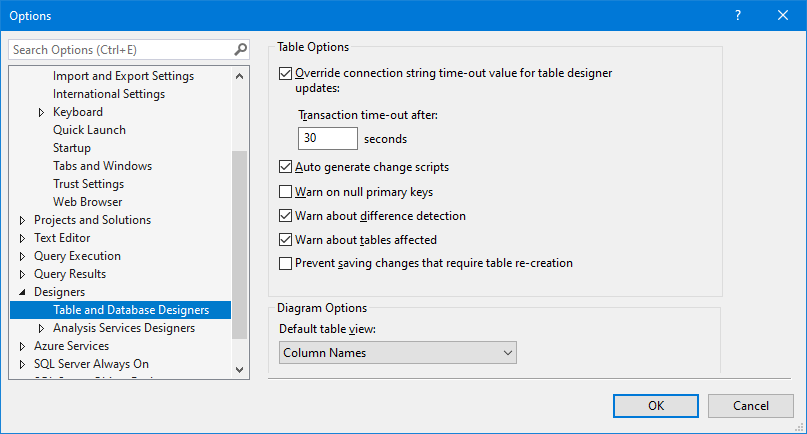Toggle Override connection string time-out checkbox
This screenshot has width=807, height=434.
[x=286, y=73]
